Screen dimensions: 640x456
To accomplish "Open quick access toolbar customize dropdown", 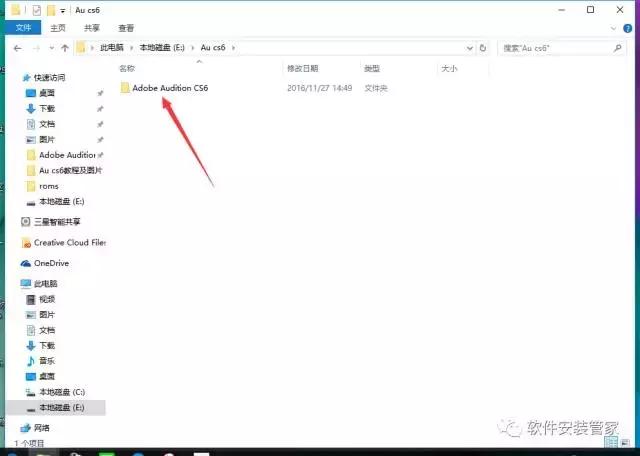I will [x=62, y=11].
